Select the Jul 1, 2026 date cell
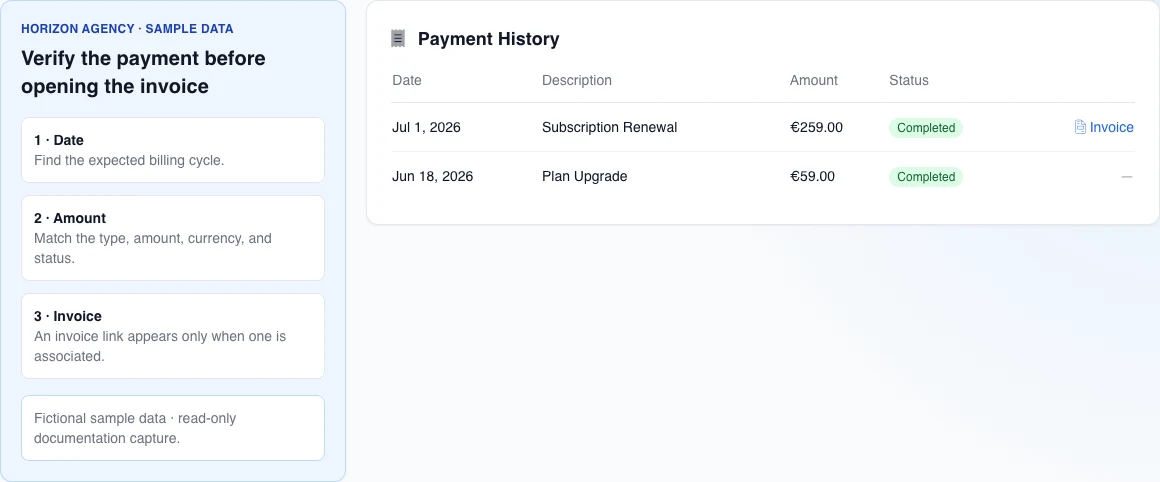Image resolution: width=1160 pixels, height=482 pixels. click(426, 127)
